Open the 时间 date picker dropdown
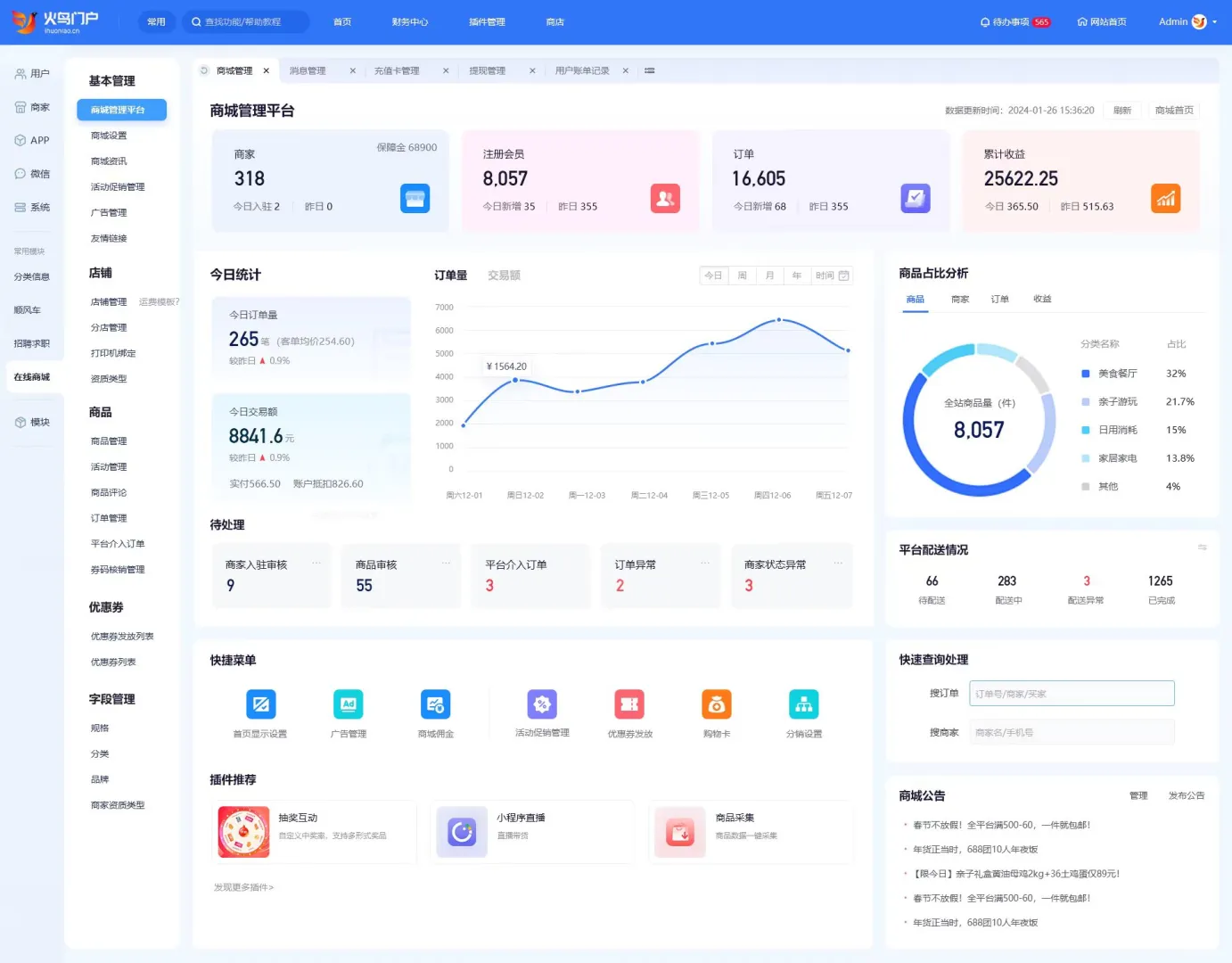The image size is (1232, 963). click(831, 275)
